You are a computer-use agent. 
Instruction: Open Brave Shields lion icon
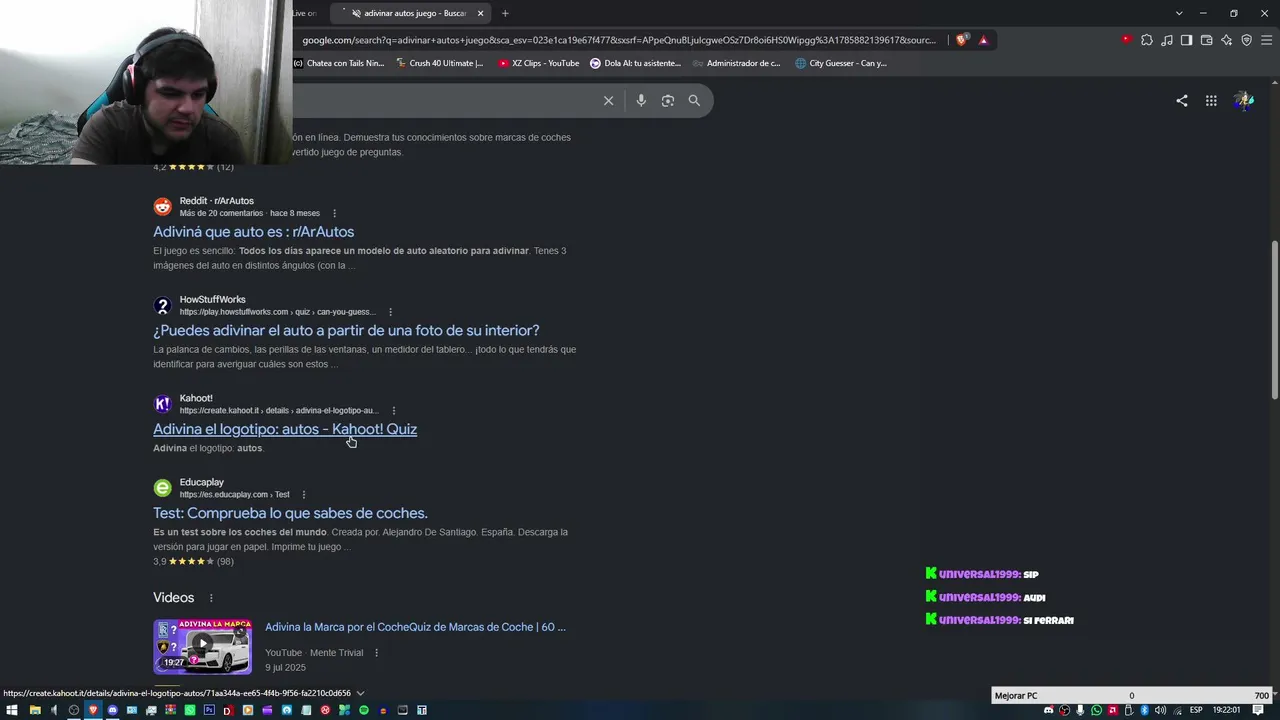[x=962, y=40]
